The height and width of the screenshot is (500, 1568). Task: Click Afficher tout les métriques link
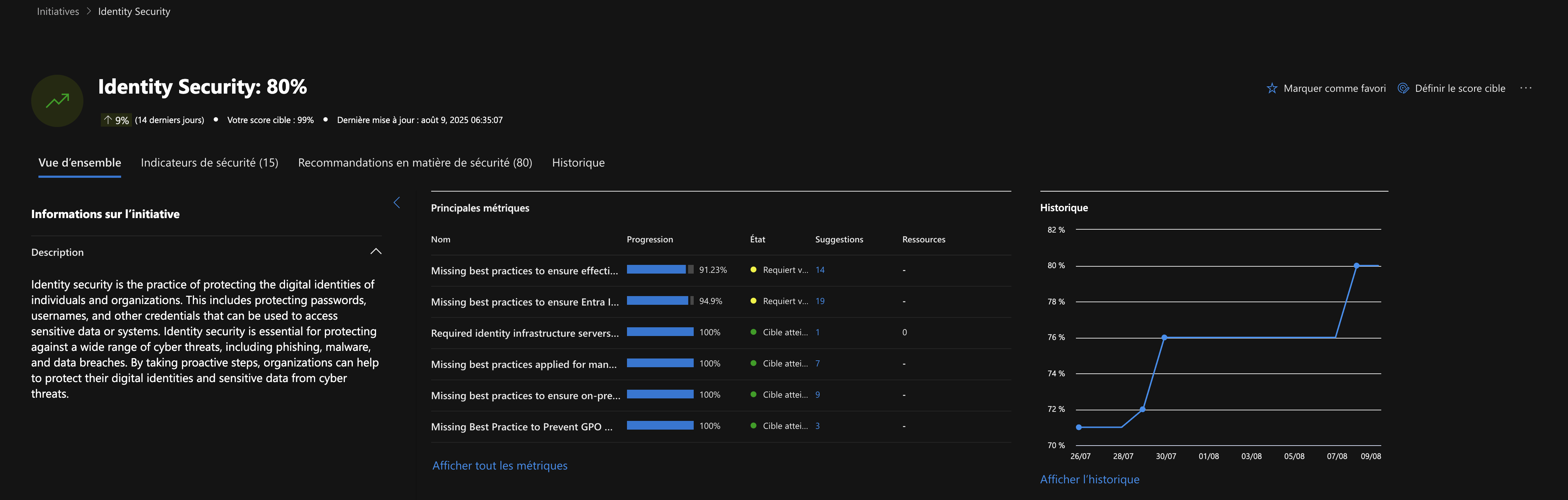[x=500, y=465]
